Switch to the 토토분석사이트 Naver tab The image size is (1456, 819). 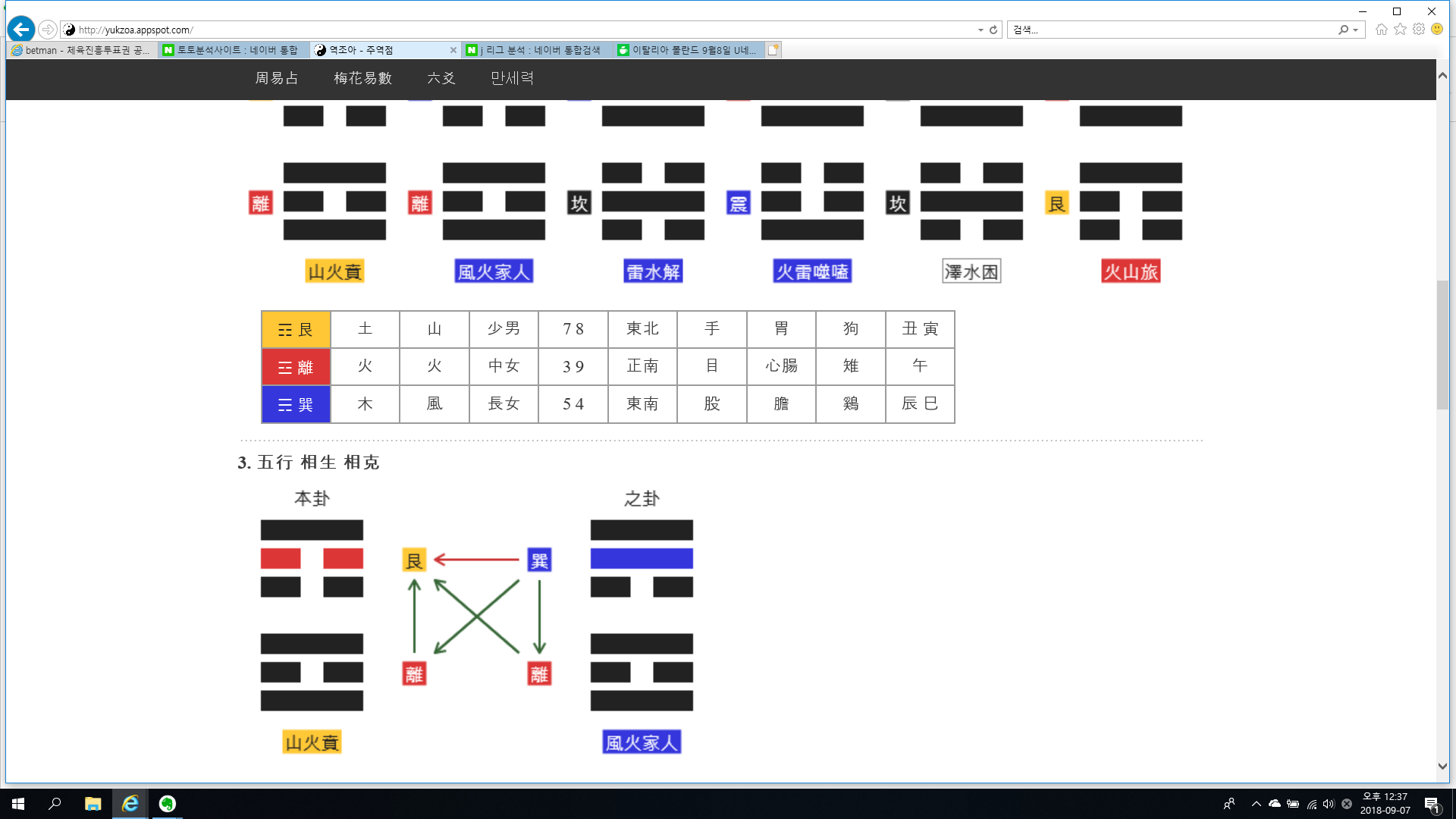[x=234, y=50]
